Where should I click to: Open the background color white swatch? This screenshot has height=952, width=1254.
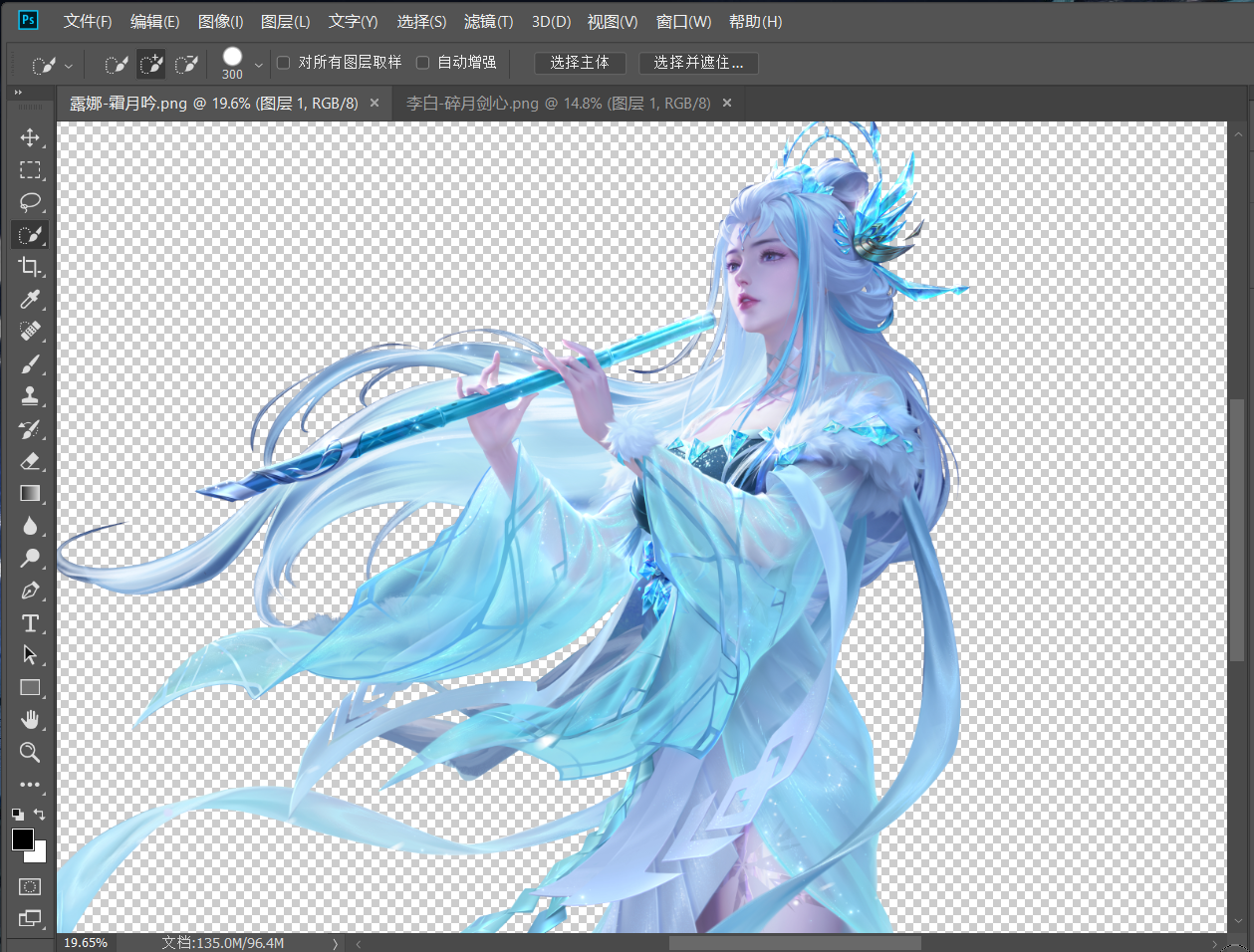pyautogui.click(x=39, y=854)
